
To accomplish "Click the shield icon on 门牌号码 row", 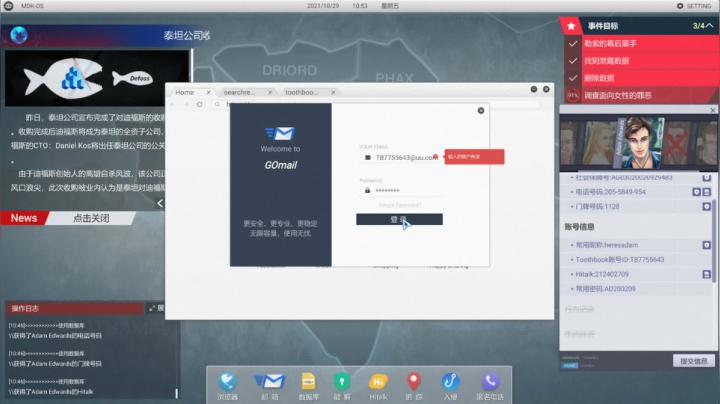I will coord(707,207).
